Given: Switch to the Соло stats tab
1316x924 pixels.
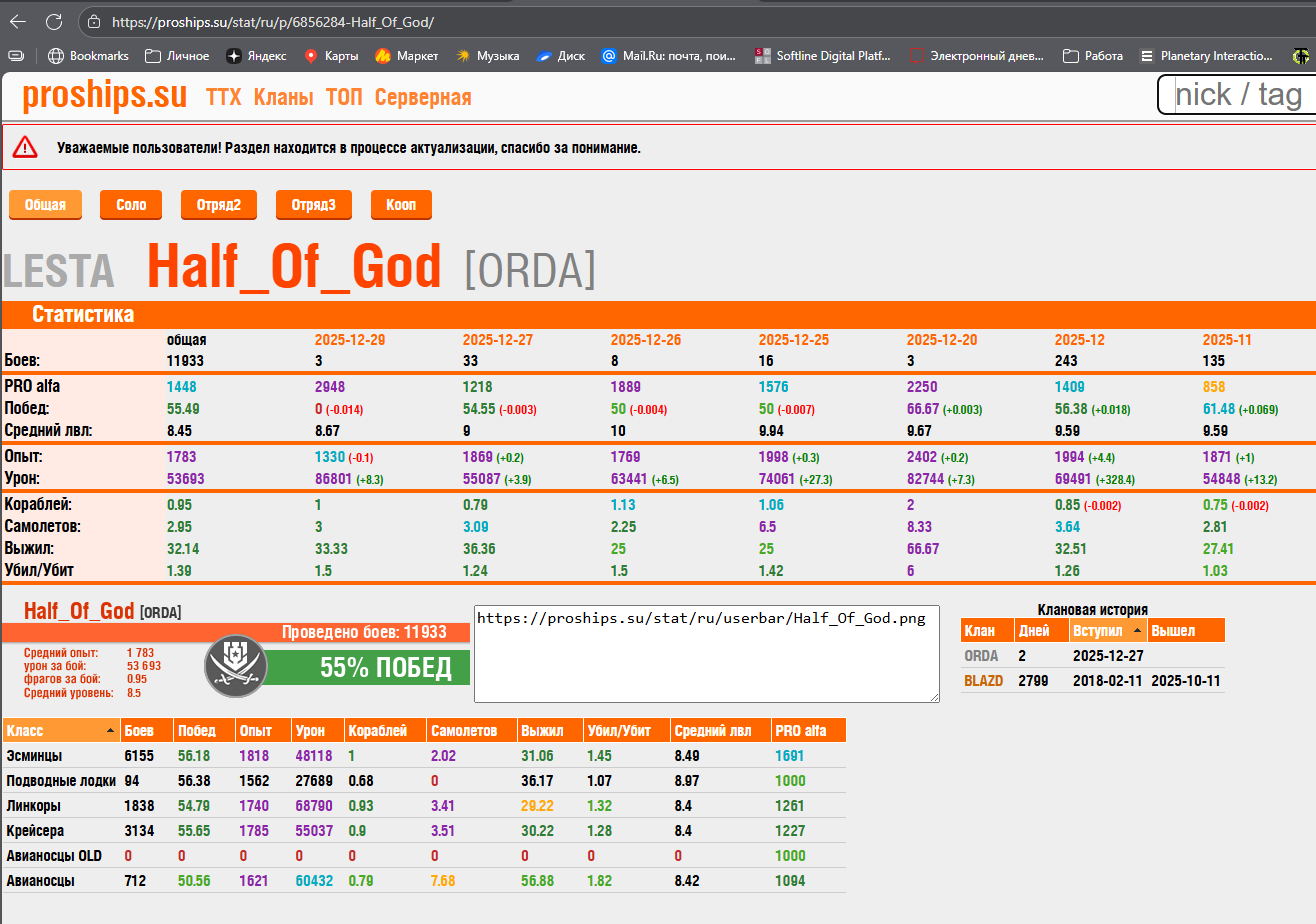Looking at the screenshot, I should 131,205.
